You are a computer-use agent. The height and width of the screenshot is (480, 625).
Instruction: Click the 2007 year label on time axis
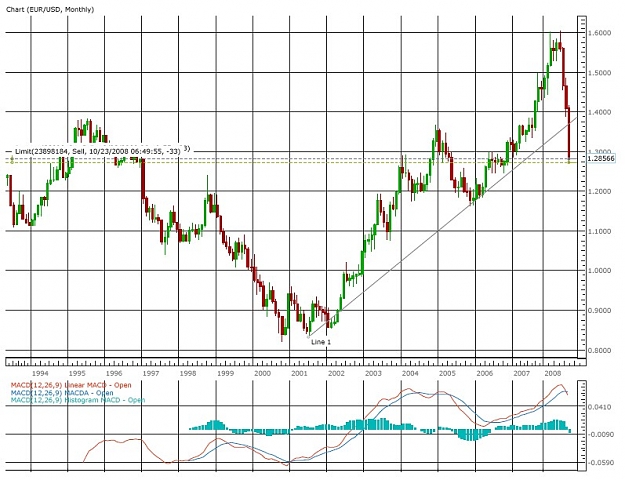(521, 374)
